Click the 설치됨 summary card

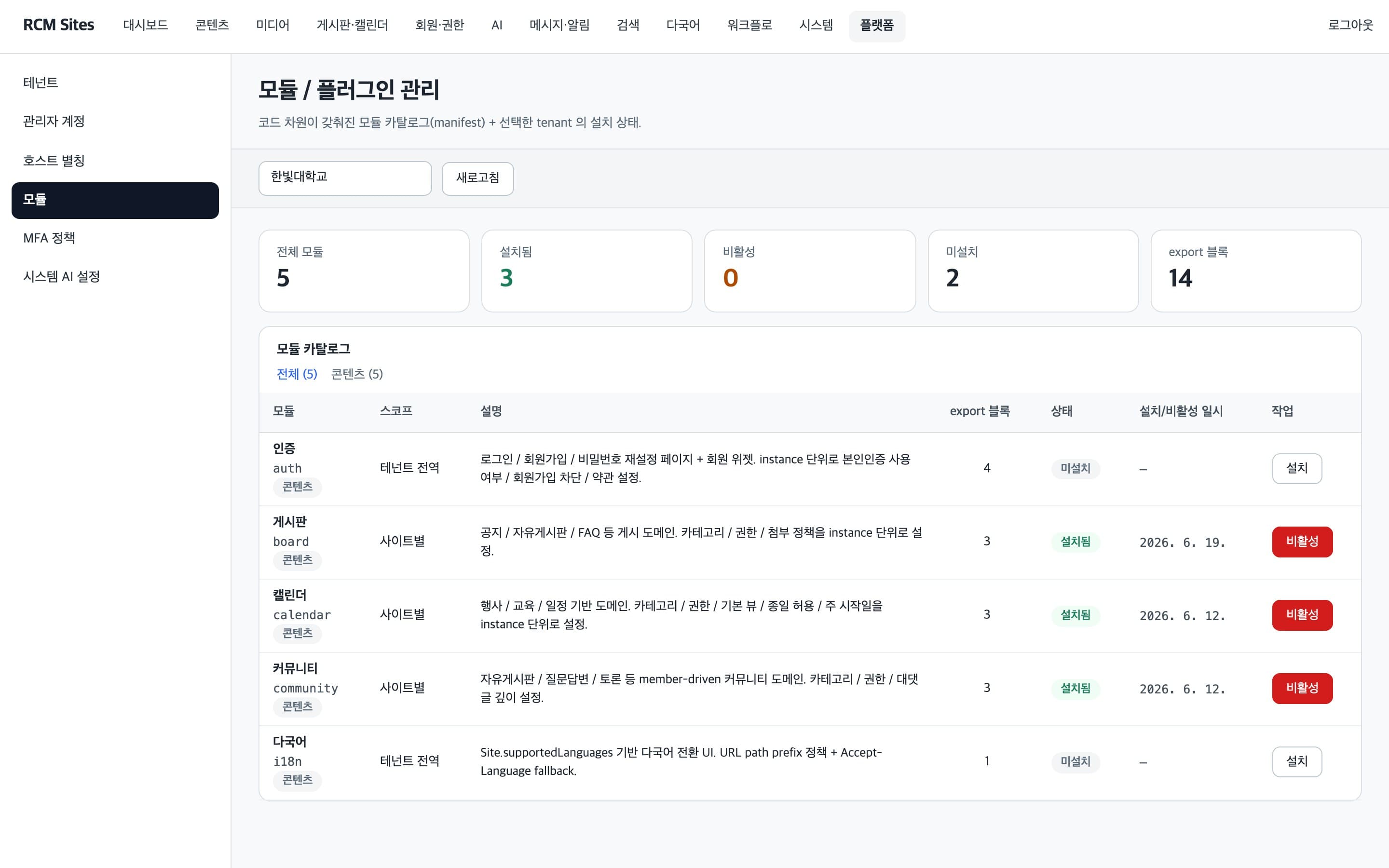586,271
